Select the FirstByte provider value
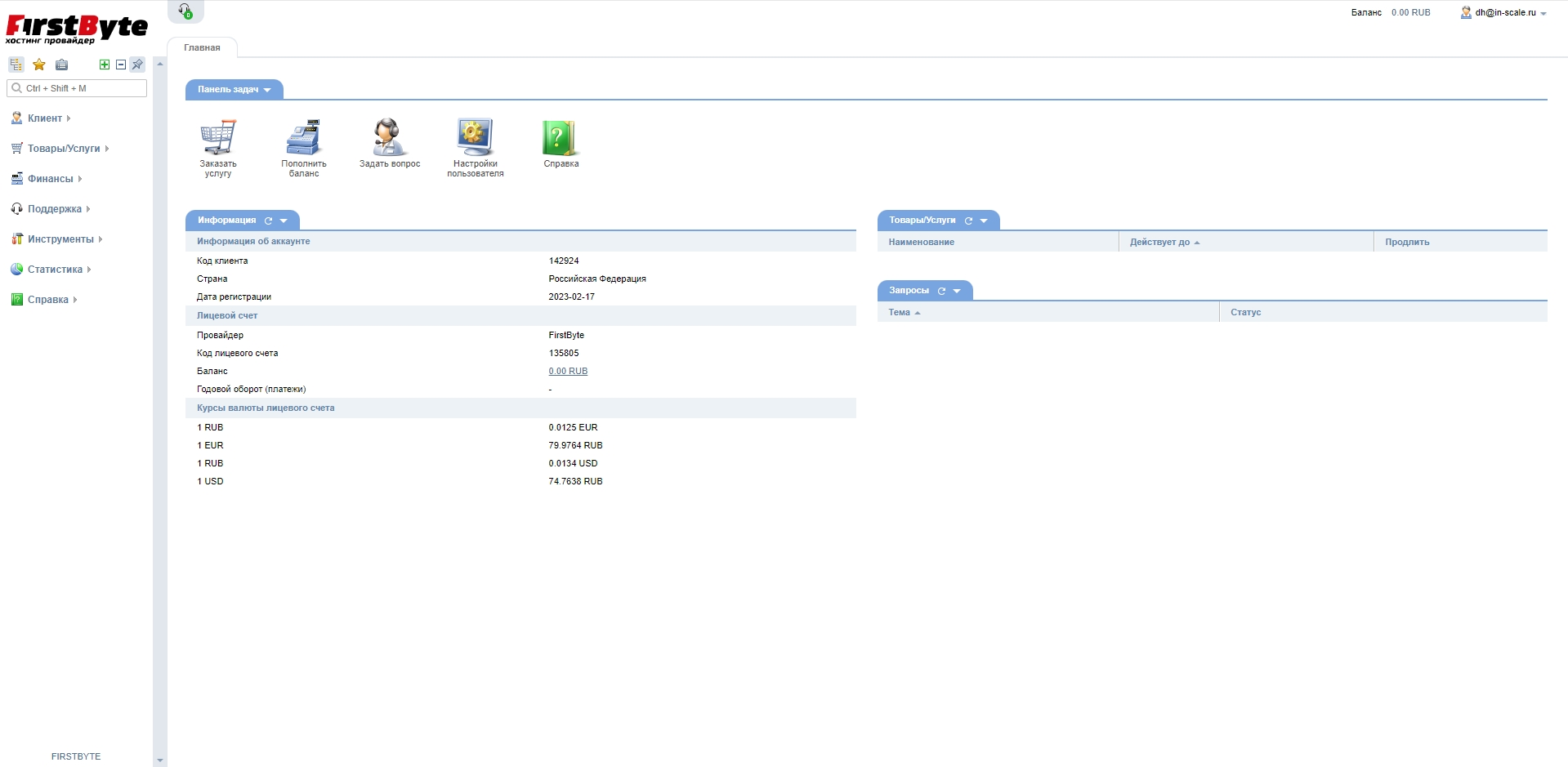The height and width of the screenshot is (767, 1568). click(x=566, y=335)
